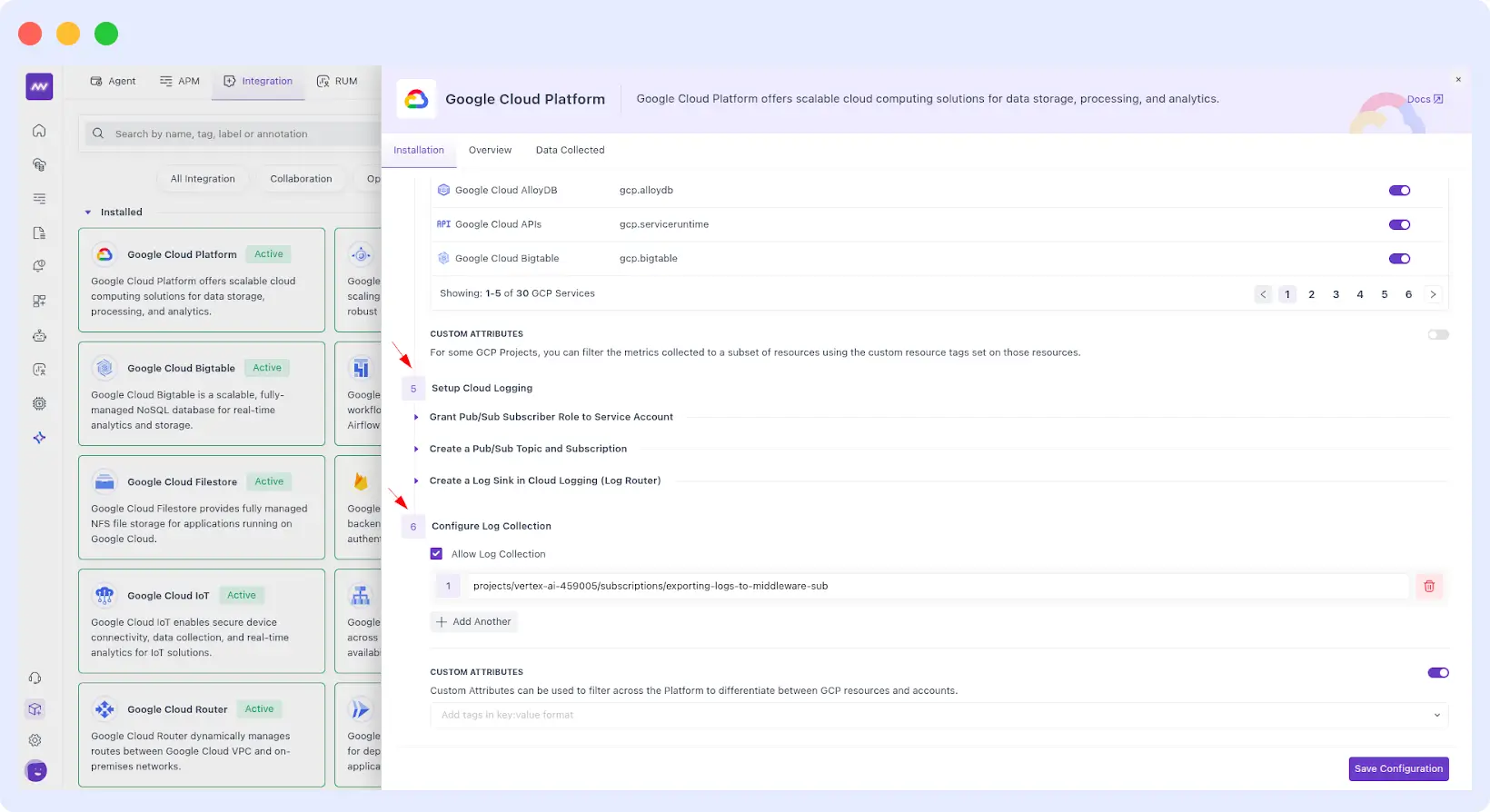Image resolution: width=1490 pixels, height=812 pixels.
Task: Click the Google Cloud logo in the panel header
Action: point(416,99)
